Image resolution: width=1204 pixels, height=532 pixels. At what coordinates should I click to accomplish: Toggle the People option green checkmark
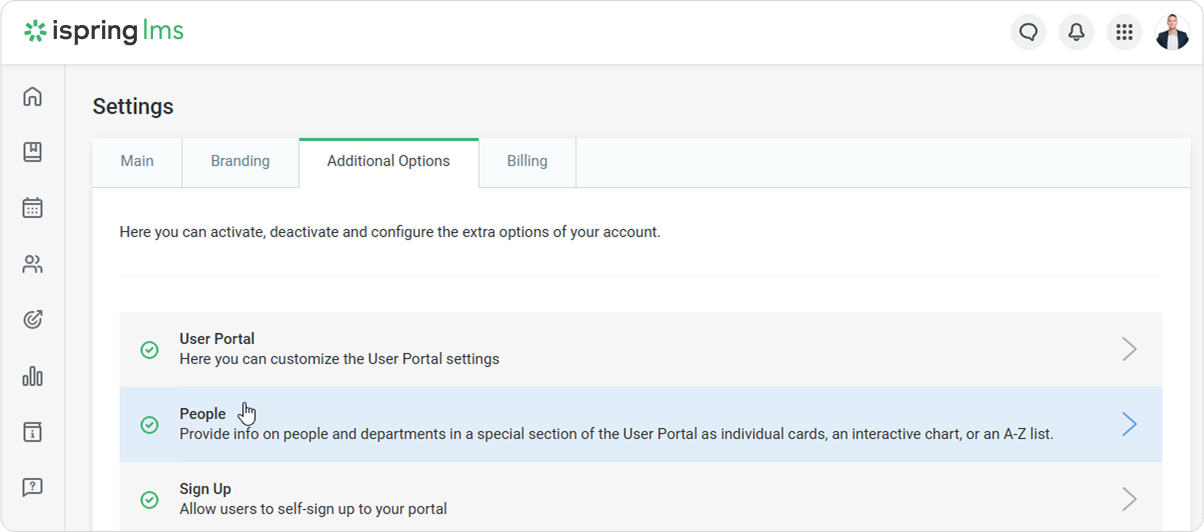(149, 425)
